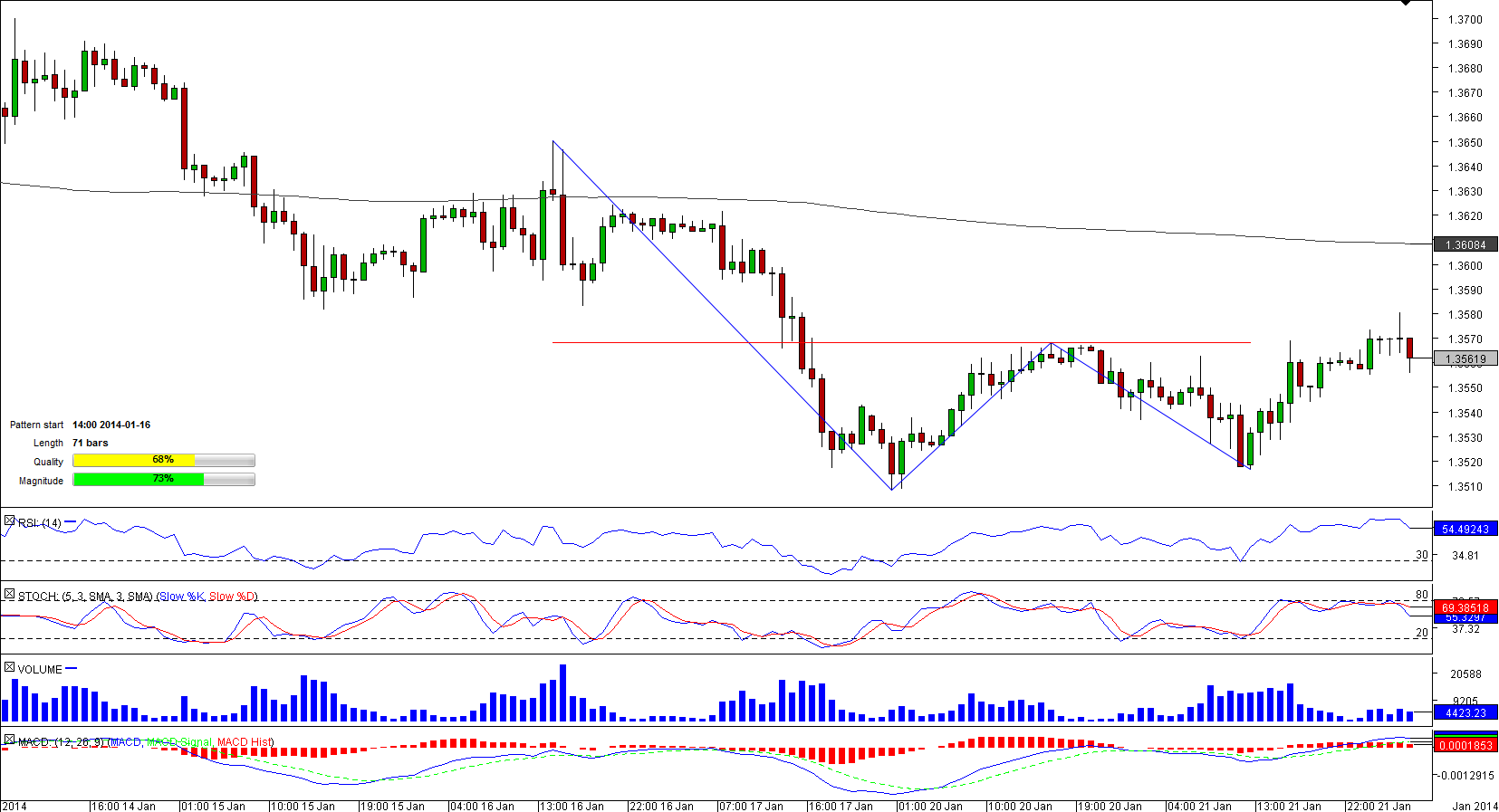
Task: Click the yellow Quality 68% bar
Action: [x=134, y=461]
